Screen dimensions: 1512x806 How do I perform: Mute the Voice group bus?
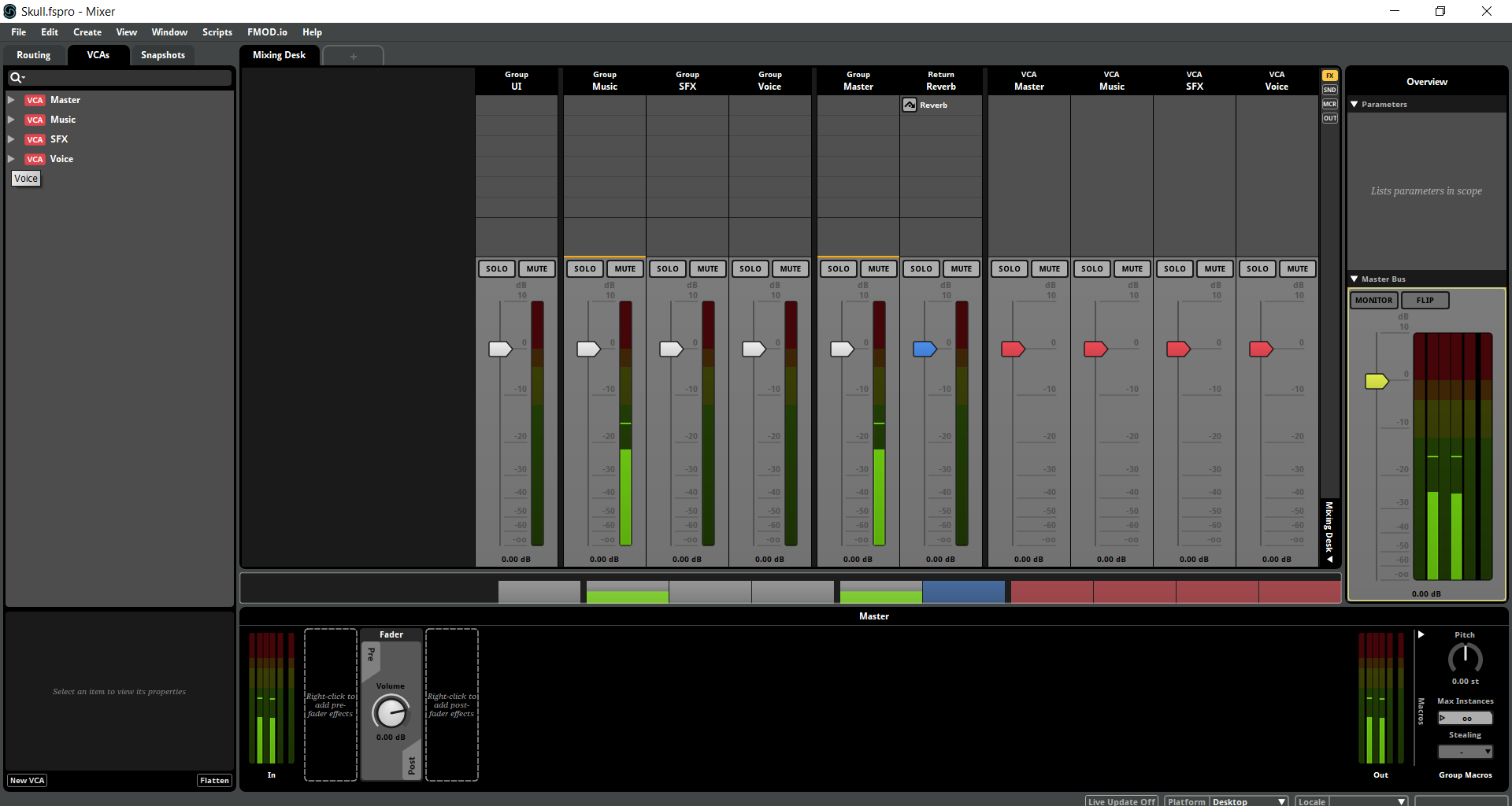pos(791,269)
